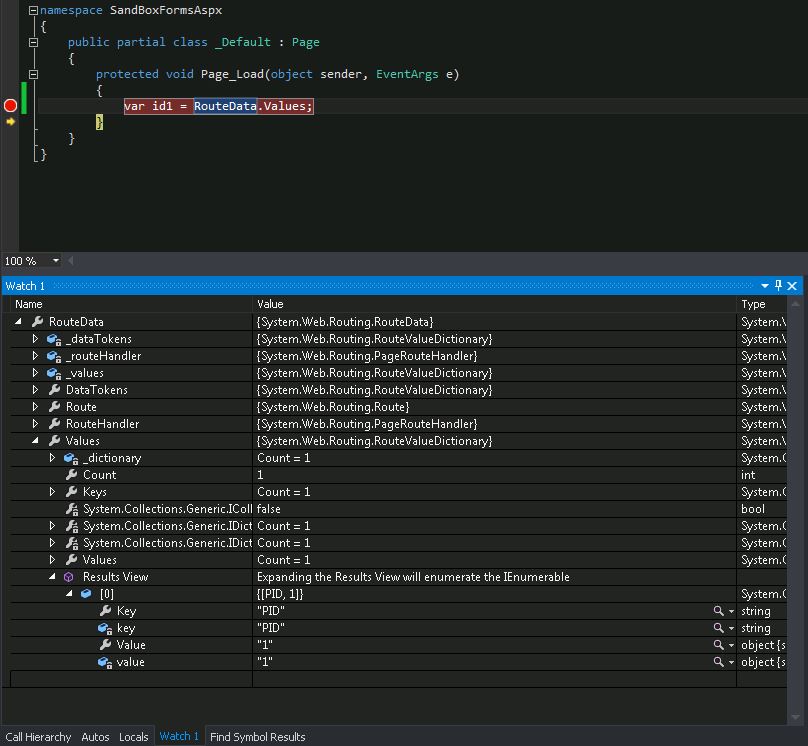The height and width of the screenshot is (746, 808).
Task: Collapse the RouteData root watch node
Action: pos(19,322)
